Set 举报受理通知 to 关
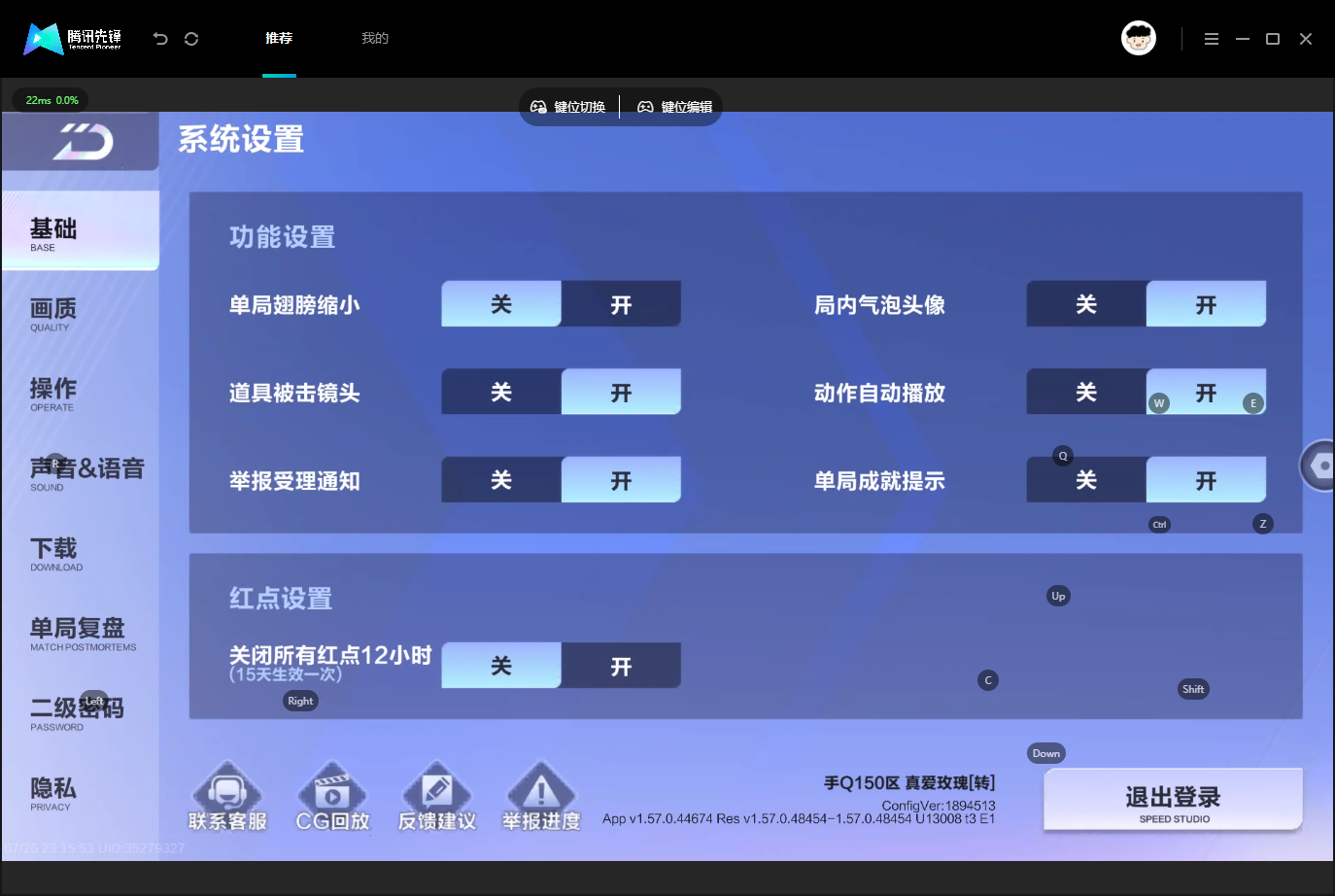The height and width of the screenshot is (896, 1335). (501, 480)
